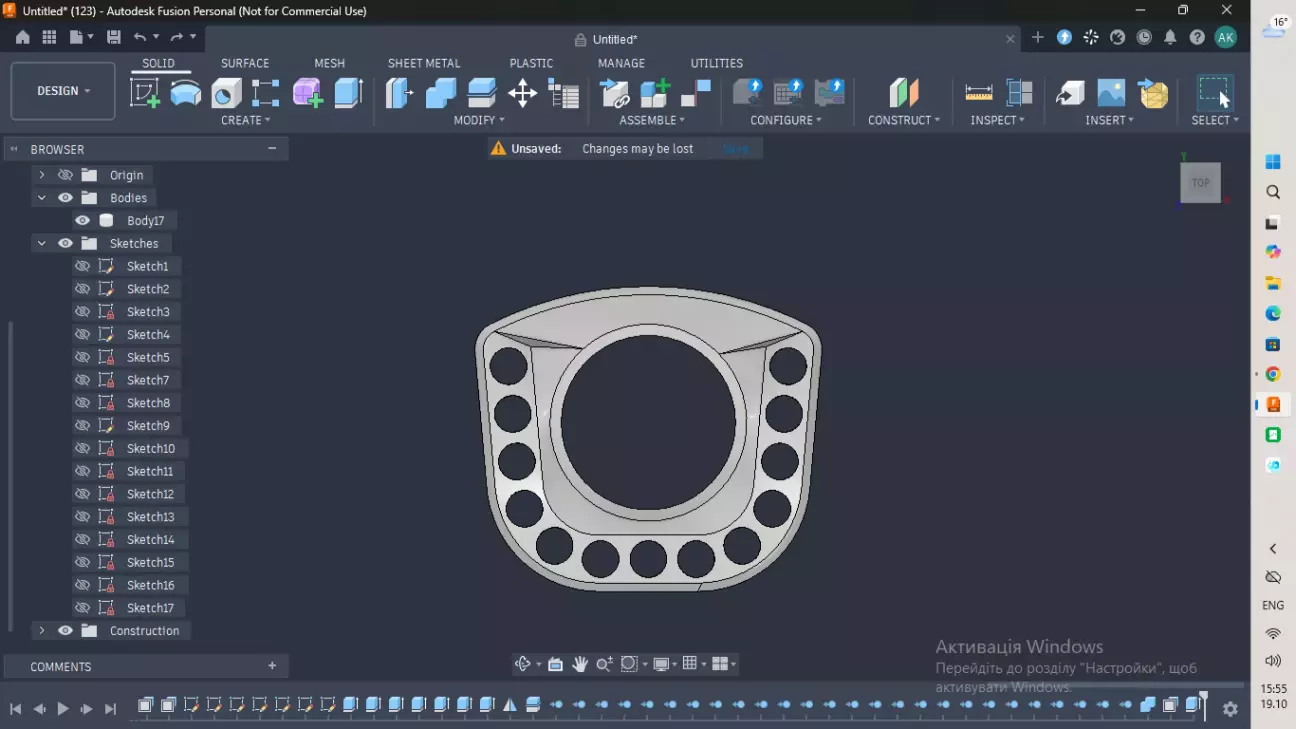The height and width of the screenshot is (729, 1296).
Task: Open the CONSTRUCT dropdown menu
Action: 904,120
